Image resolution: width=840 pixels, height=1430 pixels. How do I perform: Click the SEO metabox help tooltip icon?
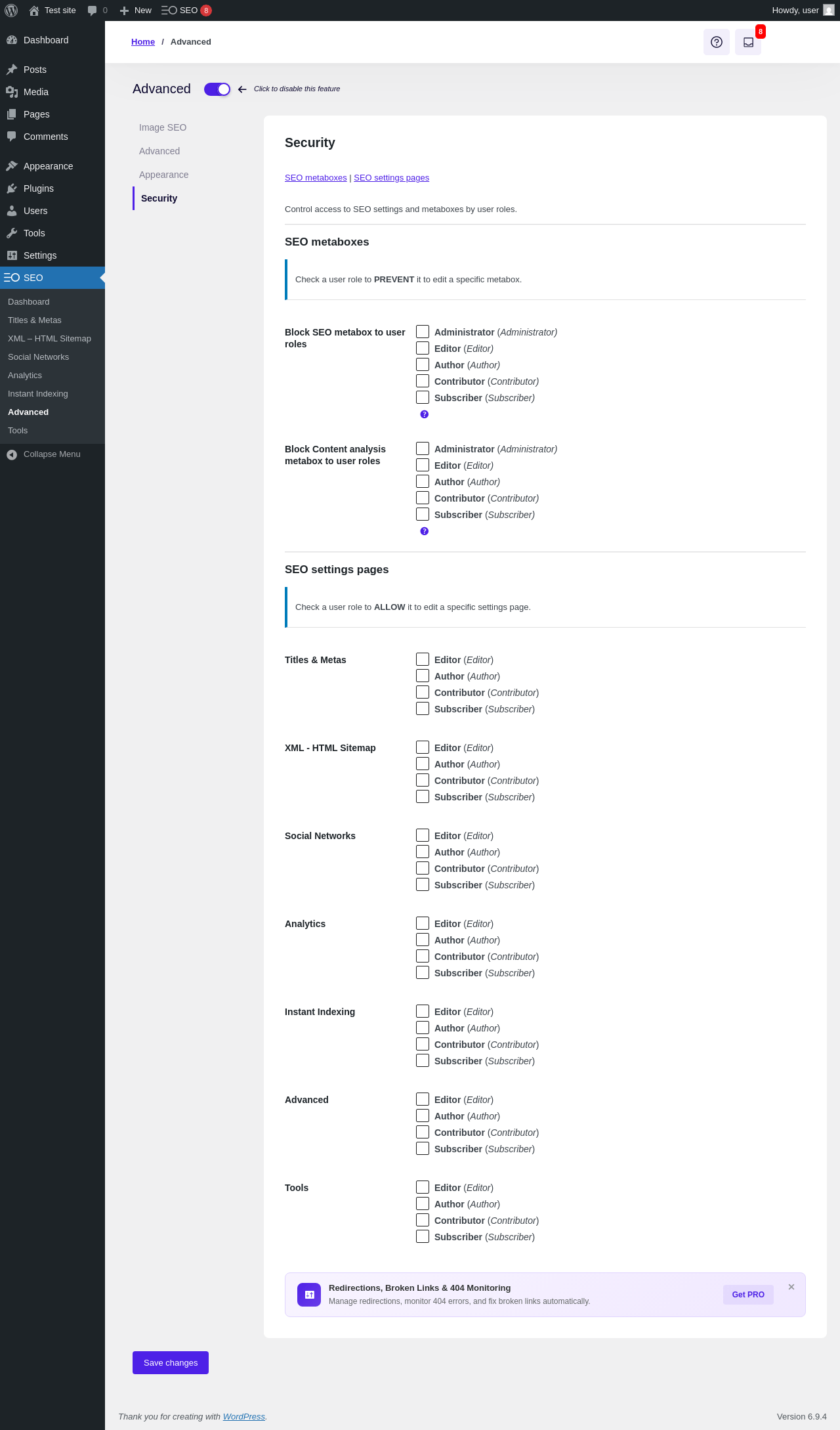(425, 414)
